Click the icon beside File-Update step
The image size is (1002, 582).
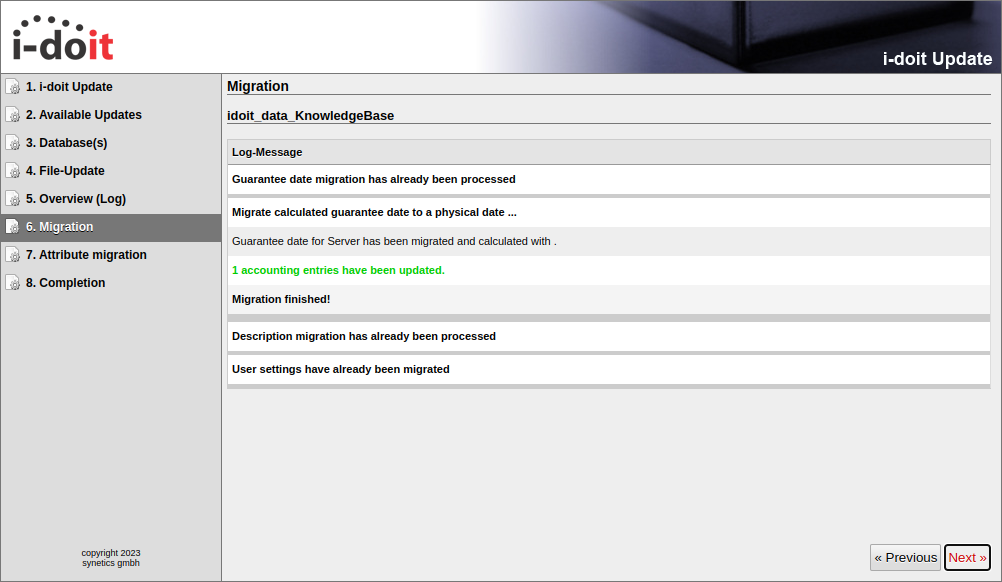click(13, 171)
